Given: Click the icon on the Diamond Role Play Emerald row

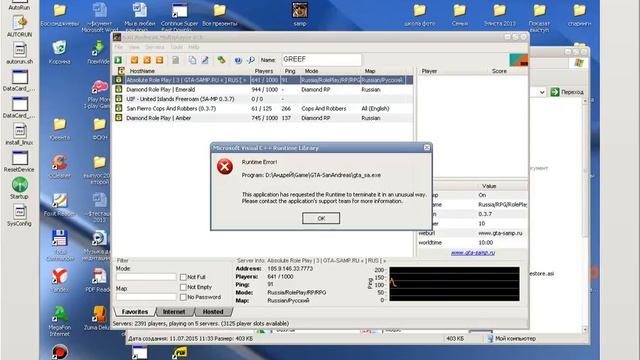Looking at the screenshot, I should click(118, 89).
